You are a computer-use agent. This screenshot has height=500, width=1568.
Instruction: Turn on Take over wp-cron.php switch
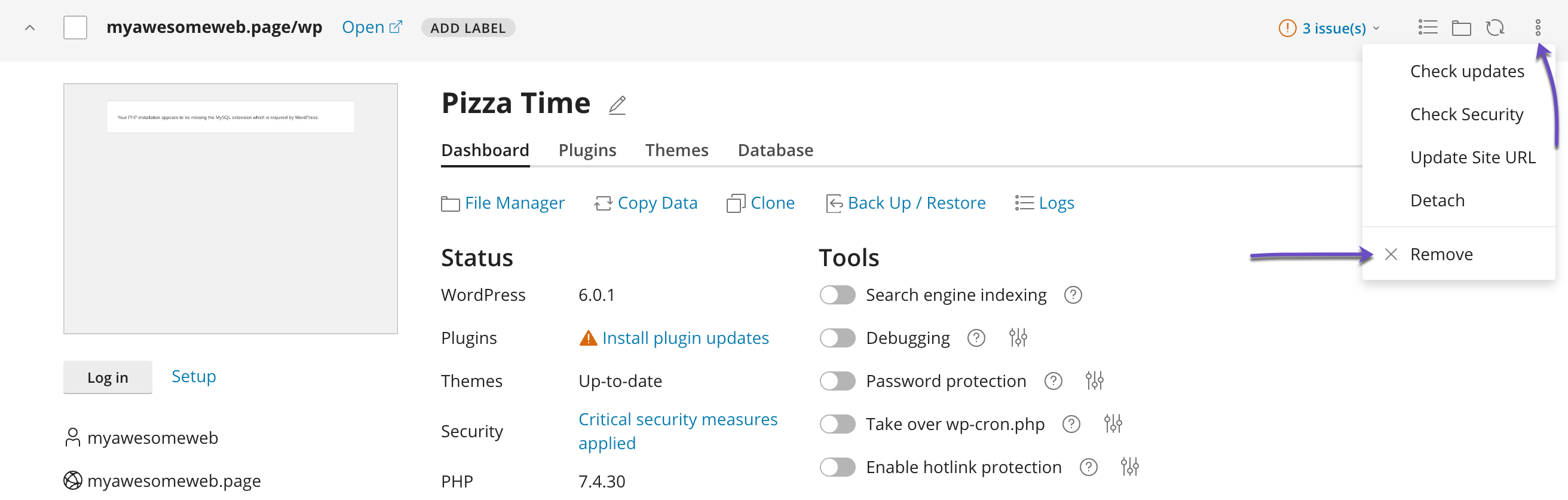click(837, 424)
